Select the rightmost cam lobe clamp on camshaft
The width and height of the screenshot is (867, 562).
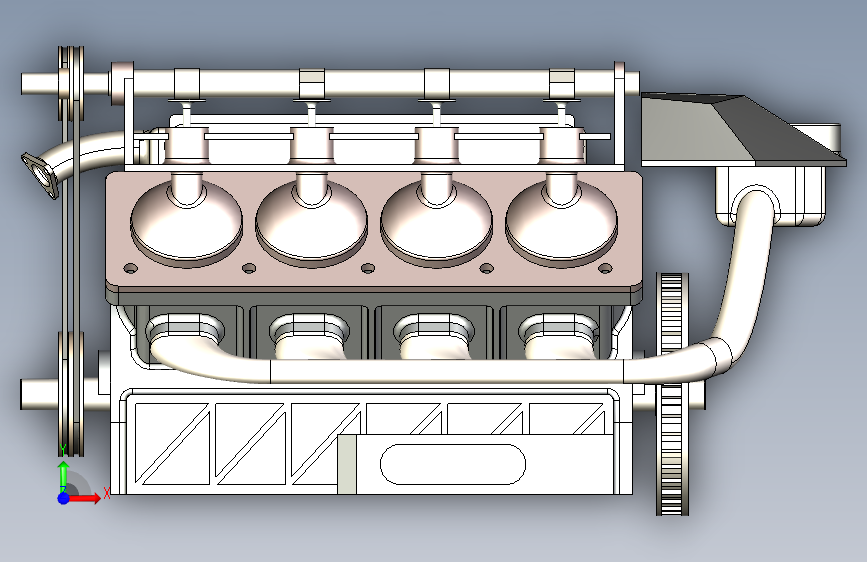click(562, 84)
